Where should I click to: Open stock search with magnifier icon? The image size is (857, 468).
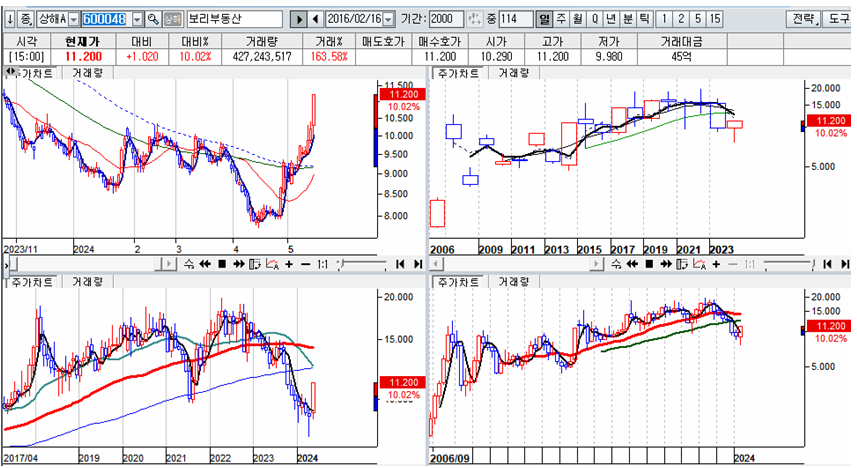coord(153,19)
